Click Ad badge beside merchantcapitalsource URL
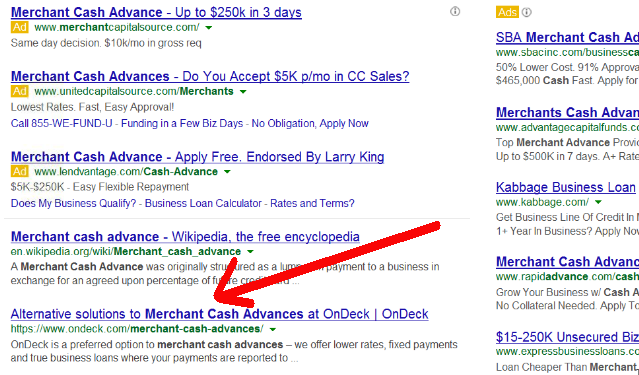 click(x=20, y=27)
